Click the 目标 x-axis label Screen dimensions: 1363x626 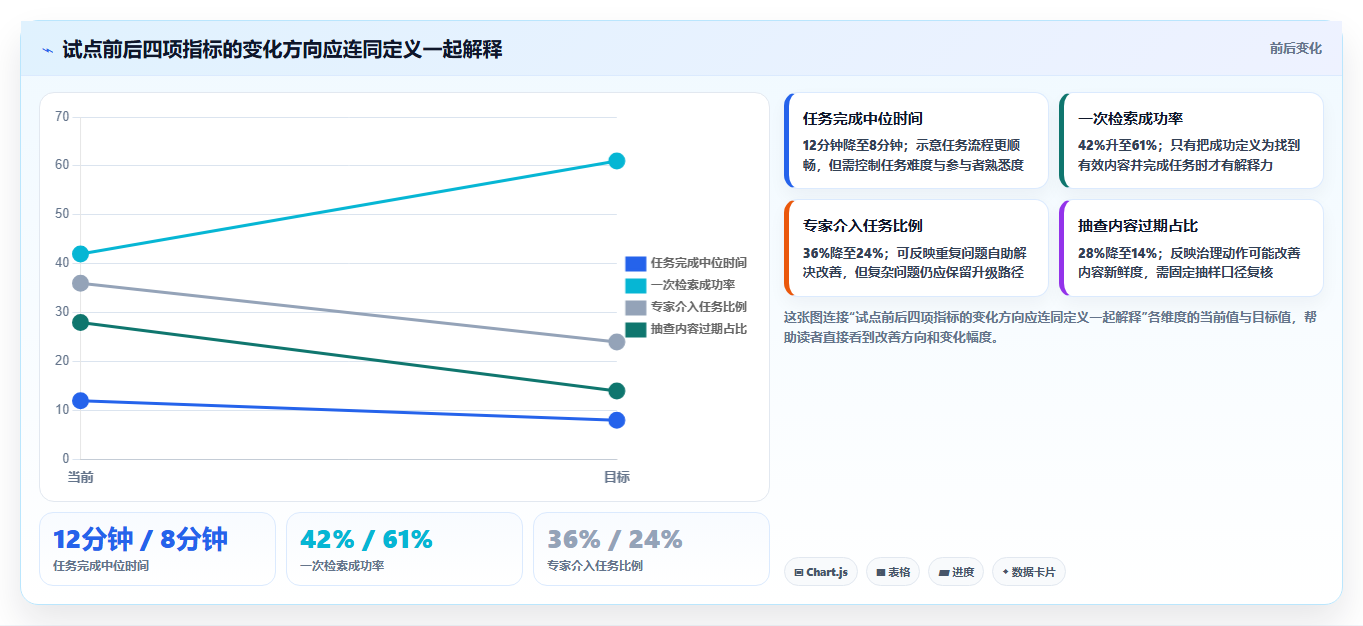(x=617, y=477)
